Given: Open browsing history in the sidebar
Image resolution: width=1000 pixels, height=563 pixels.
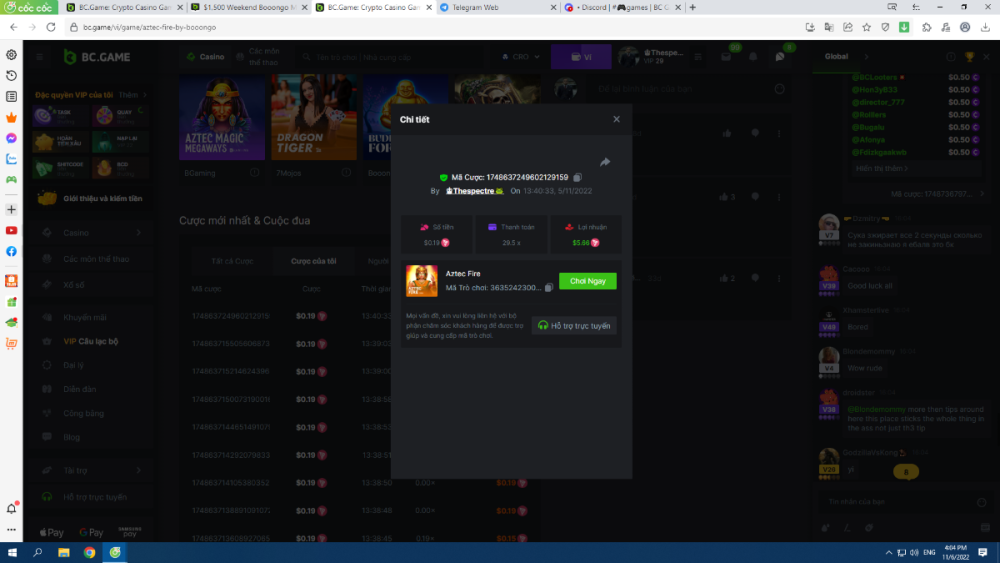Looking at the screenshot, I should (11, 76).
